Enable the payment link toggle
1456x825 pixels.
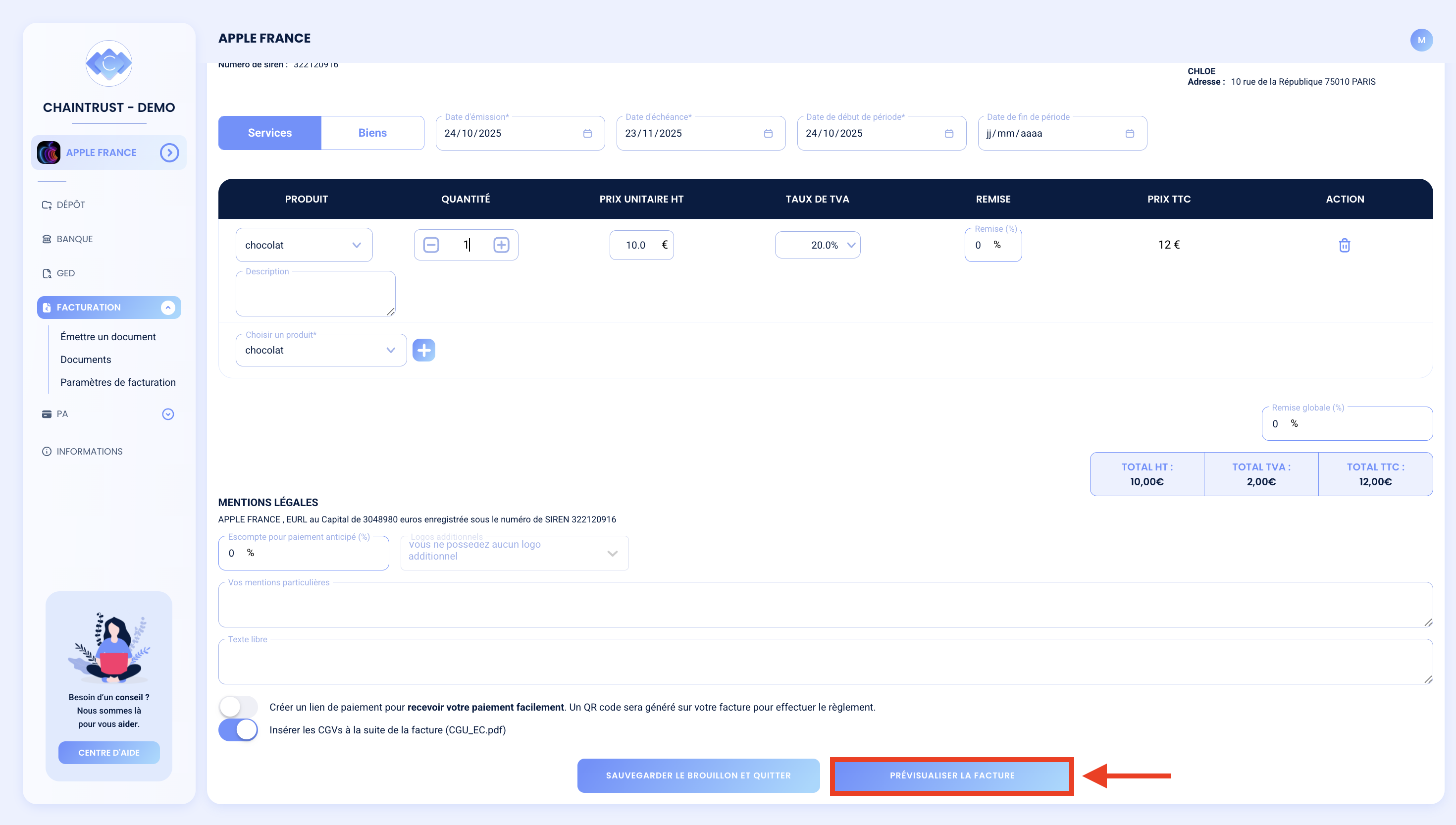[x=239, y=707]
